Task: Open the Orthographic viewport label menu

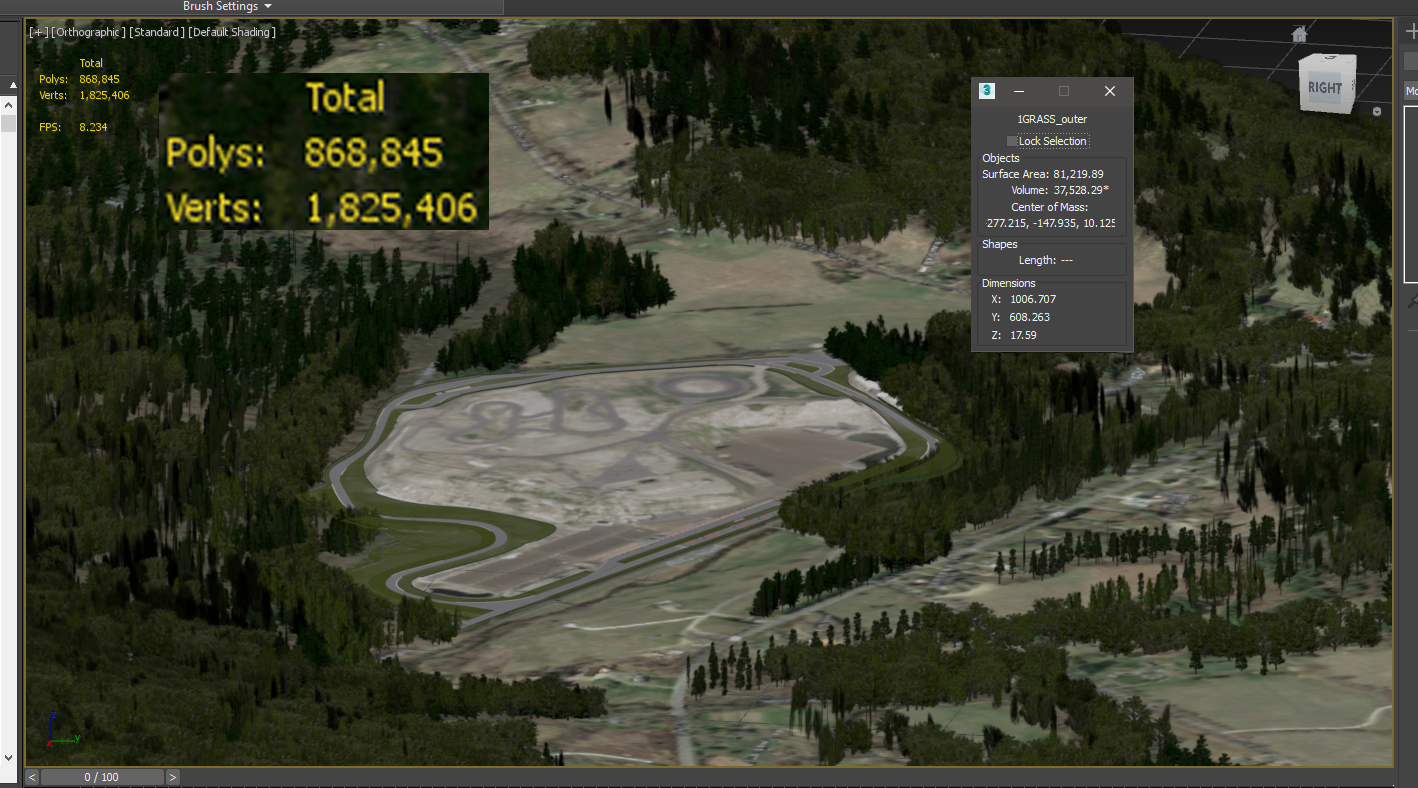Action: click(89, 32)
